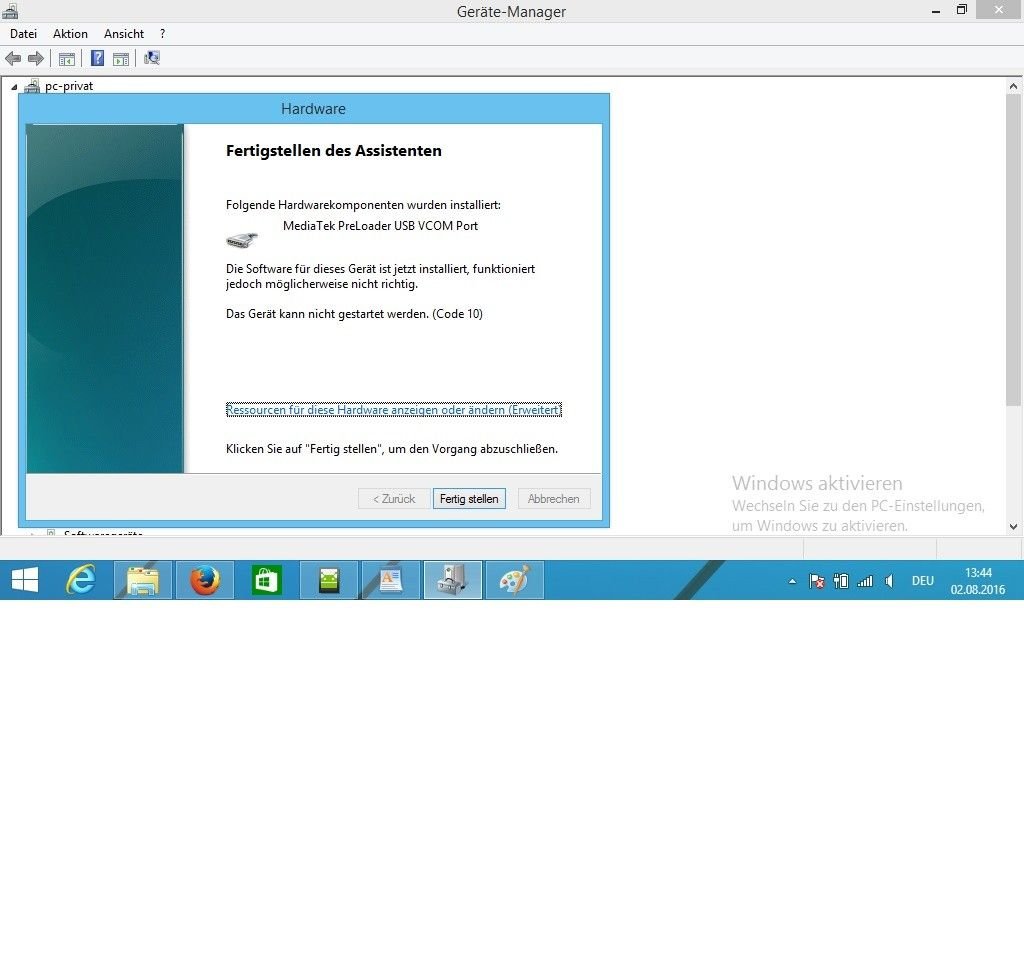Click 'Das Gerät kann nicht gestartet werden. (Code 10)'

355,314
